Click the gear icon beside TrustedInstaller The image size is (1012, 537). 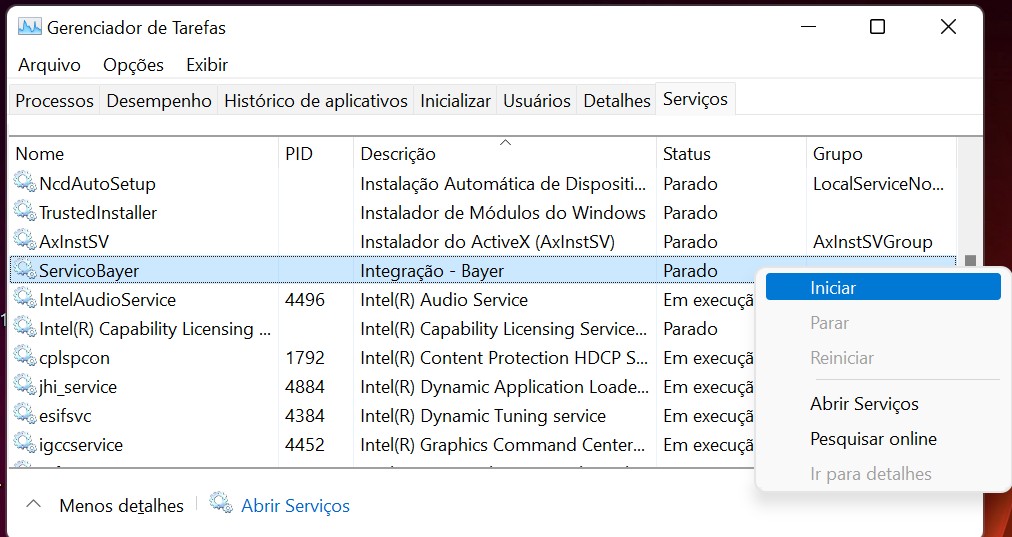click(25, 212)
